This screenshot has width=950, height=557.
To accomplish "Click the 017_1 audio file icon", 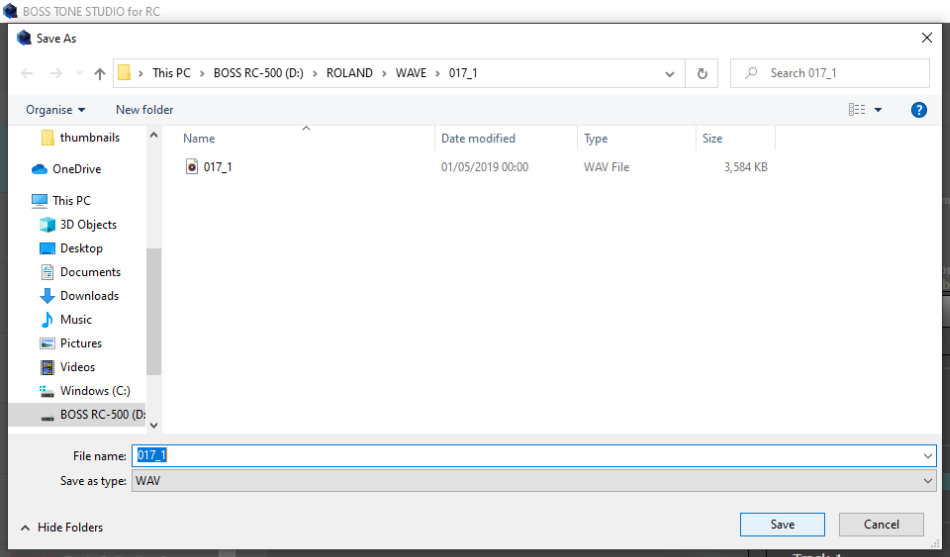I will [x=191, y=167].
